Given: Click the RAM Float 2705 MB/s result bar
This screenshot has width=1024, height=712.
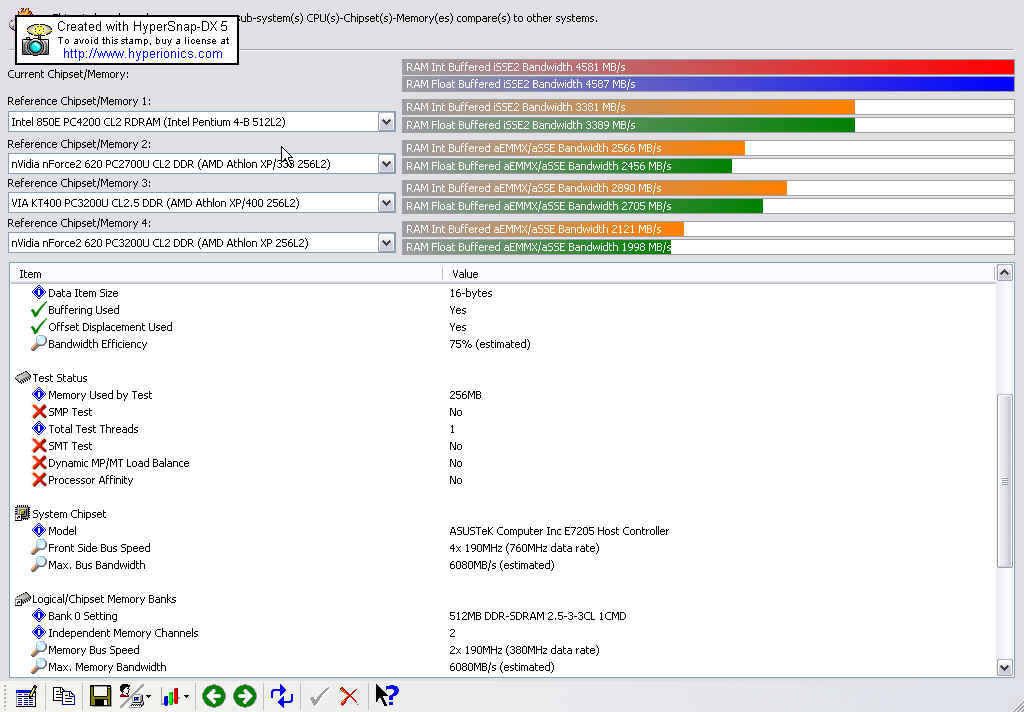Looking at the screenshot, I should point(583,206).
